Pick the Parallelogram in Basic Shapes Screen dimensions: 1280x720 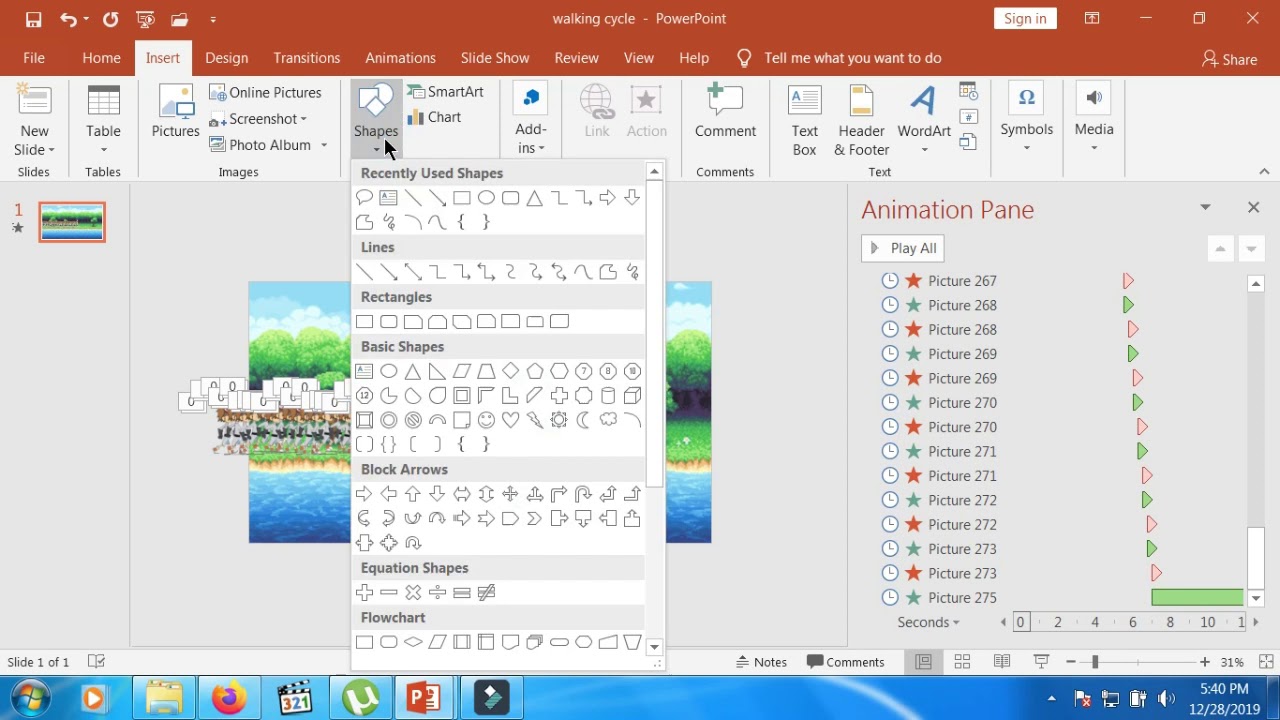(462, 371)
